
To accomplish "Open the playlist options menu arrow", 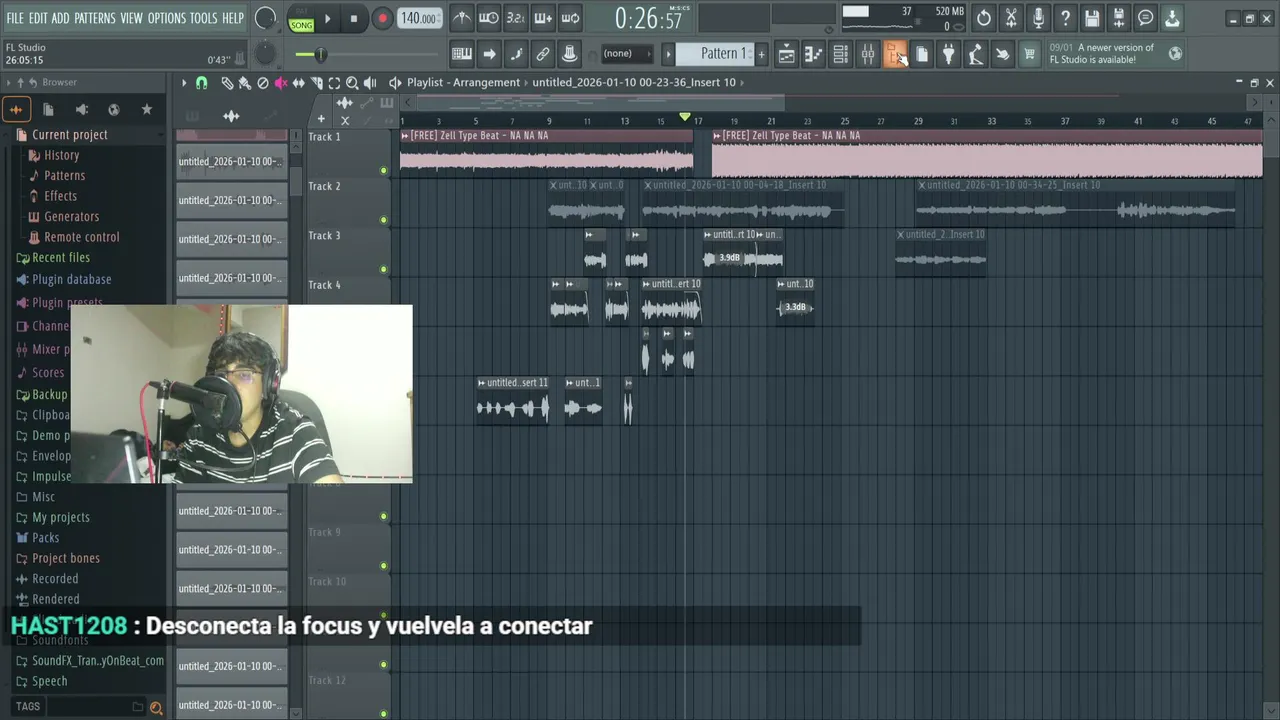I will pos(184,83).
